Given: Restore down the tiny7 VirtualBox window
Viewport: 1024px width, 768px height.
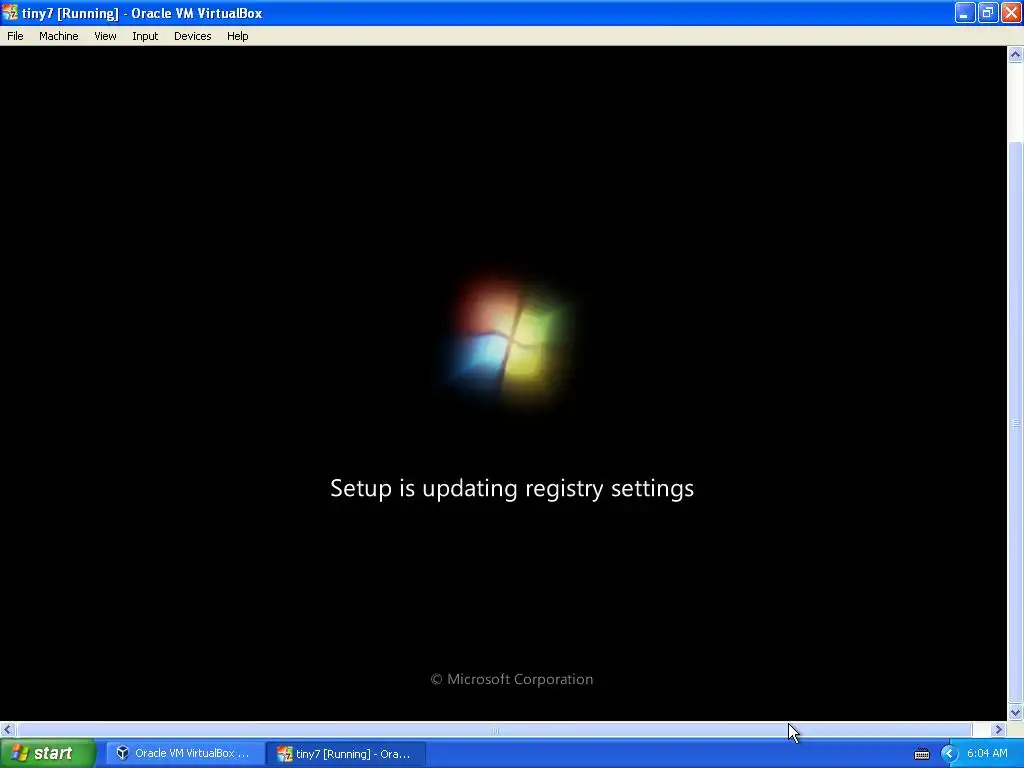Looking at the screenshot, I should (x=988, y=12).
